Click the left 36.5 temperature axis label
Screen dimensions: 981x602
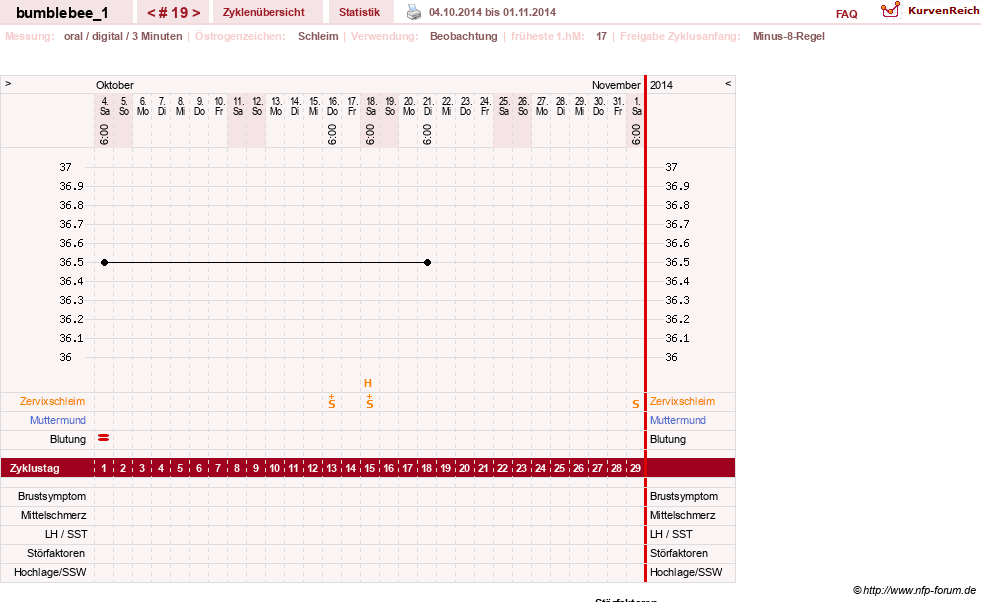click(71, 262)
